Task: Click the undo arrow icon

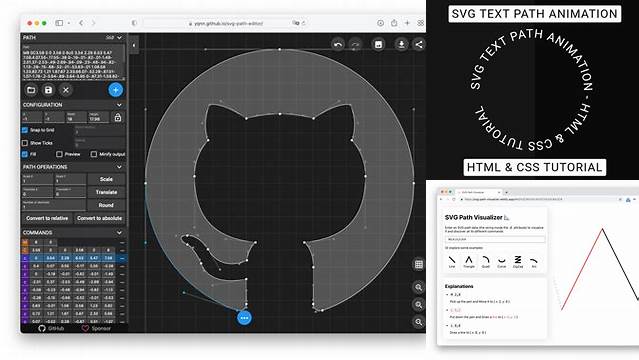Action: 338,44
